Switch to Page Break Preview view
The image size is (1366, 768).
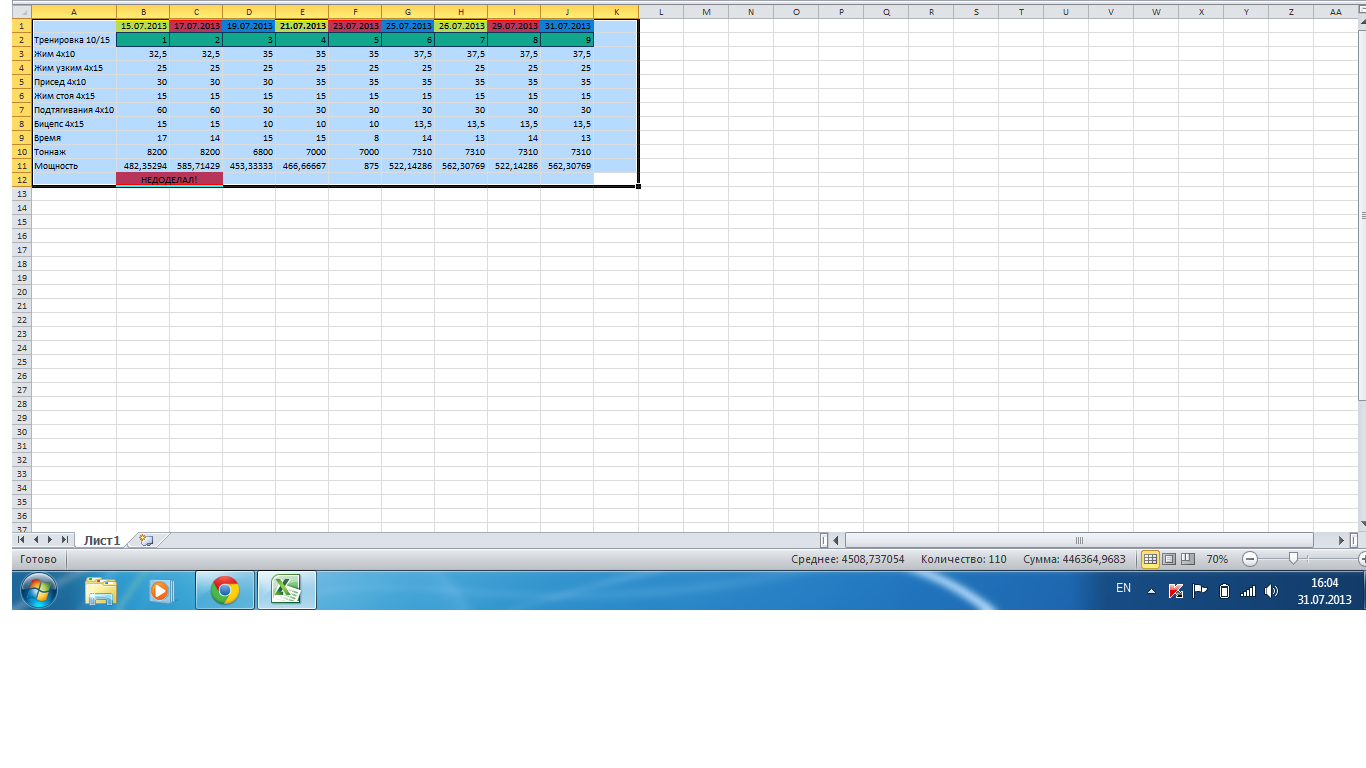[x=1187, y=559]
